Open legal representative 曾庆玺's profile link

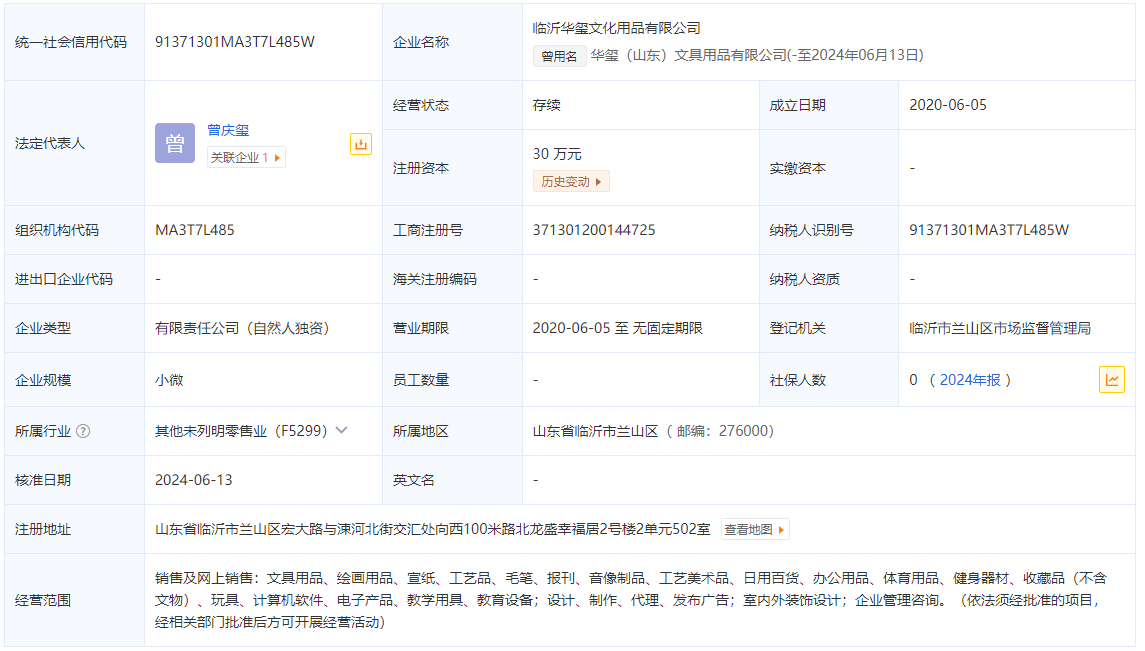tap(228, 130)
